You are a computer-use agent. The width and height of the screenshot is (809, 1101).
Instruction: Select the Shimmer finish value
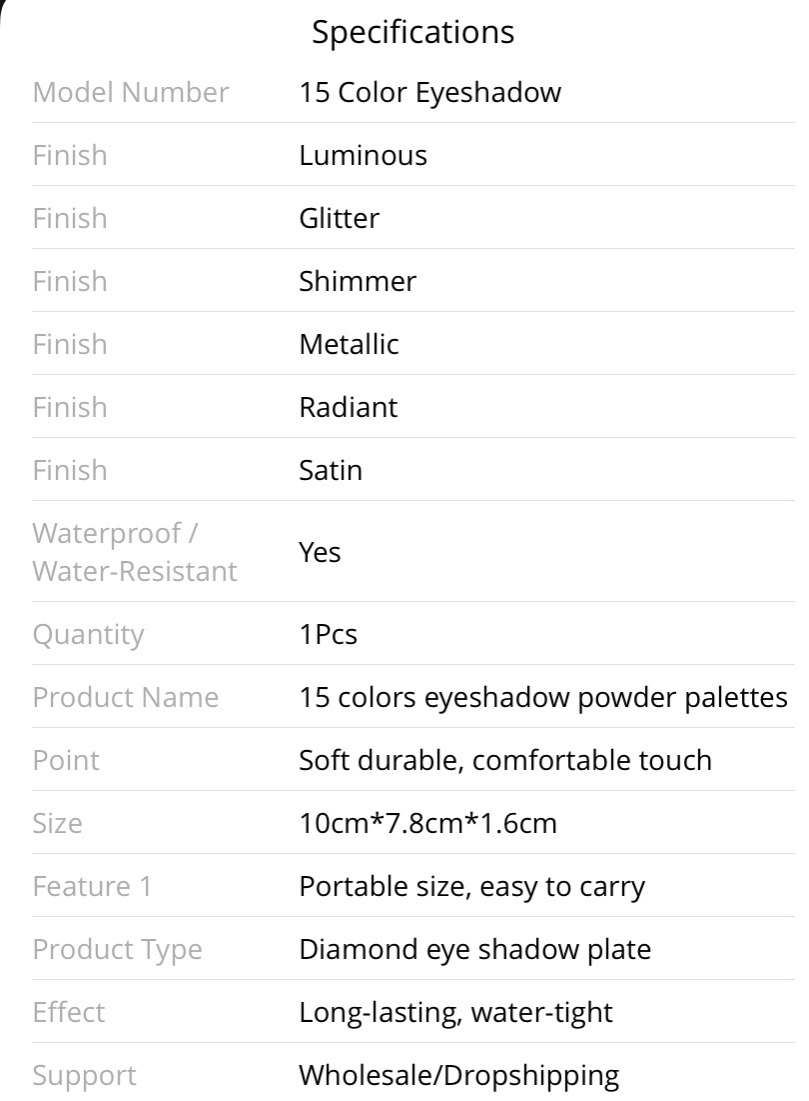tap(357, 281)
